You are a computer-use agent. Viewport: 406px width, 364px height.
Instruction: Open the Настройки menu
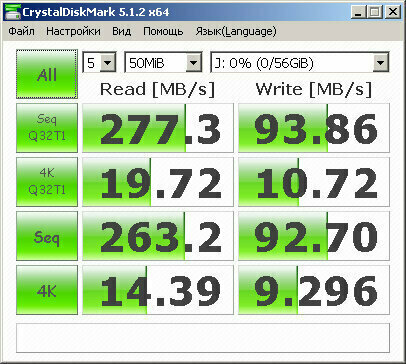[x=73, y=31]
